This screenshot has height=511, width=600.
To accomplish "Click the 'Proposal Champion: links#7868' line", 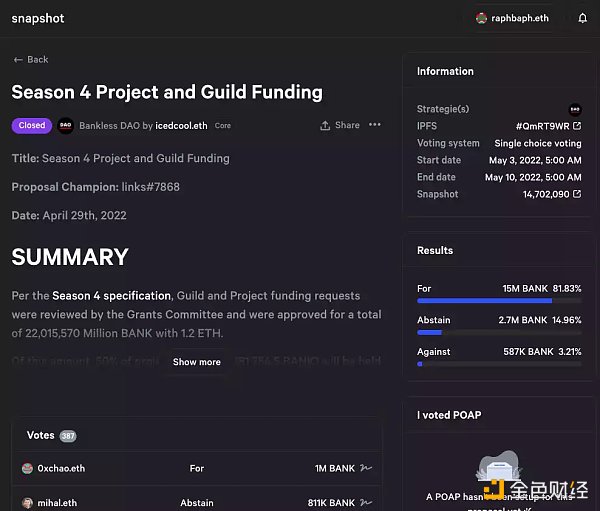I will coord(96,187).
